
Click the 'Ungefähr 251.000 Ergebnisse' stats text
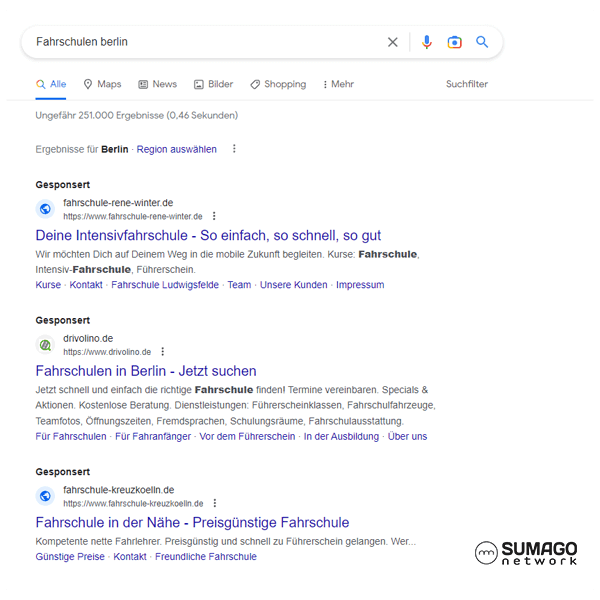[x=137, y=115]
